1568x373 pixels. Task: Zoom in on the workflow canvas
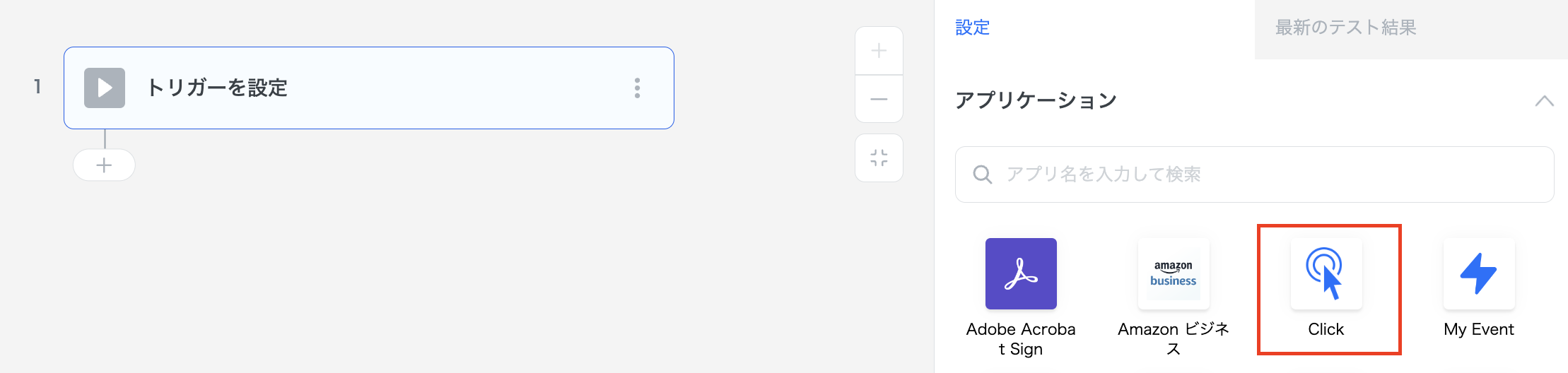[879, 51]
